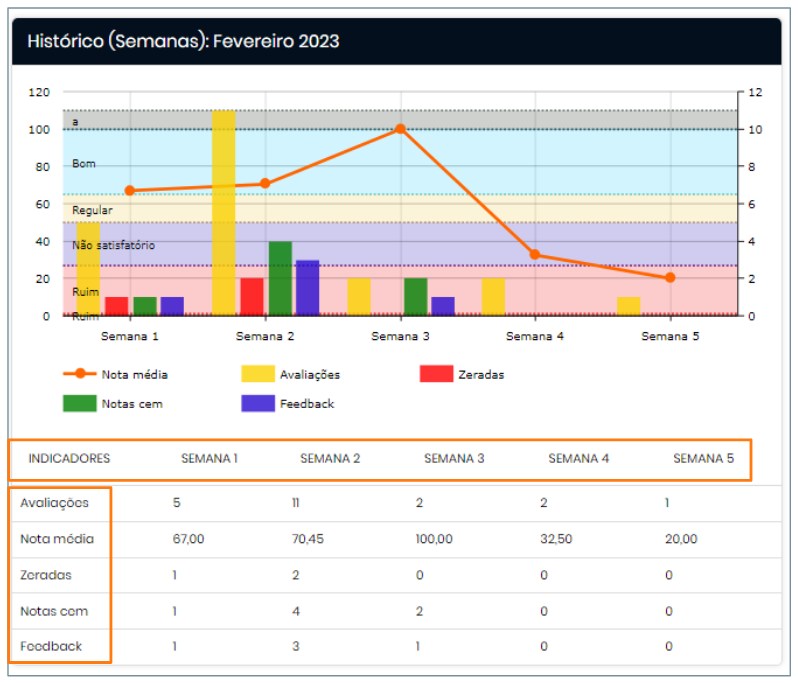Select the 100,00 cell under Semana 3

pos(434,539)
